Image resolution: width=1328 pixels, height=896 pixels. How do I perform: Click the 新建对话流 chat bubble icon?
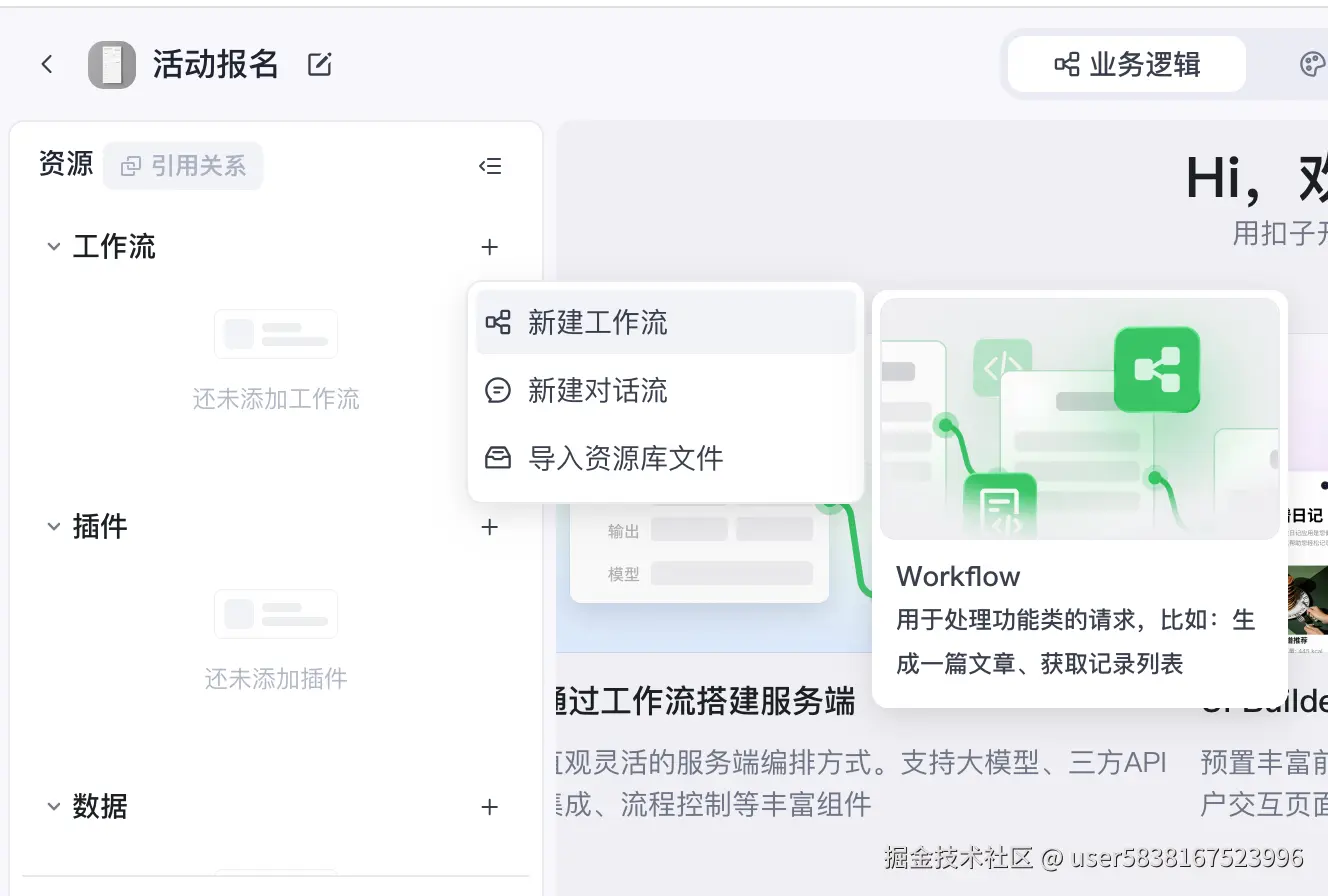tap(497, 390)
